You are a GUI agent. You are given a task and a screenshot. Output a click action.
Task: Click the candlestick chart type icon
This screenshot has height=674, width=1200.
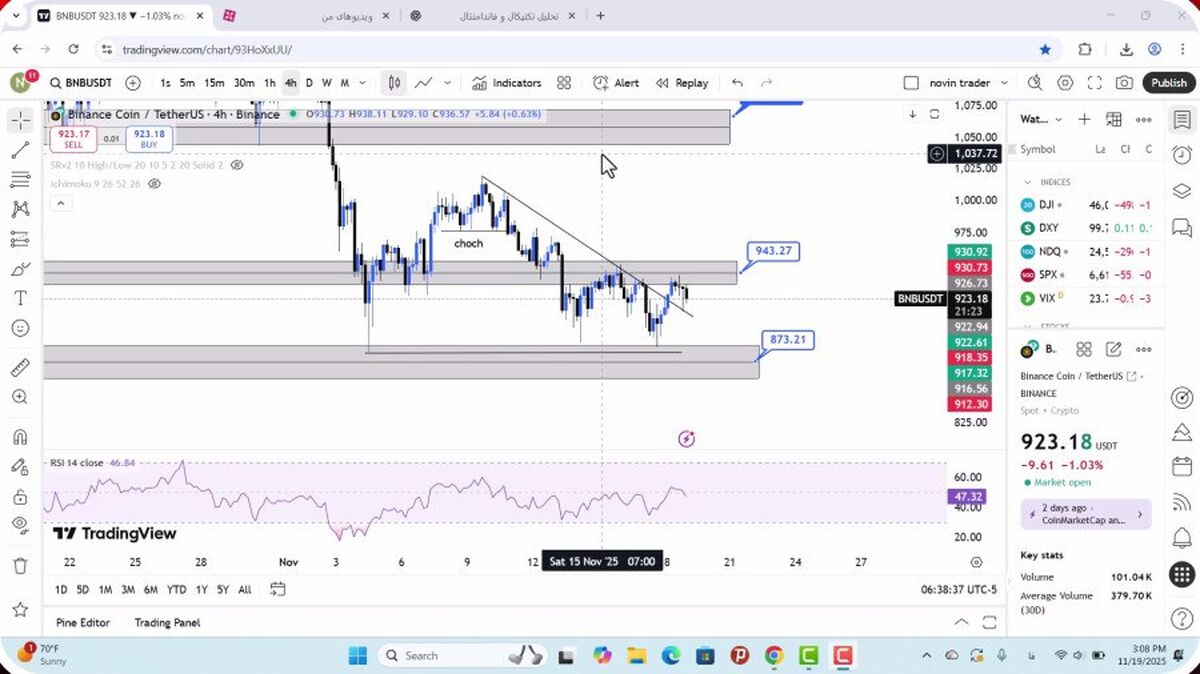pyautogui.click(x=395, y=83)
